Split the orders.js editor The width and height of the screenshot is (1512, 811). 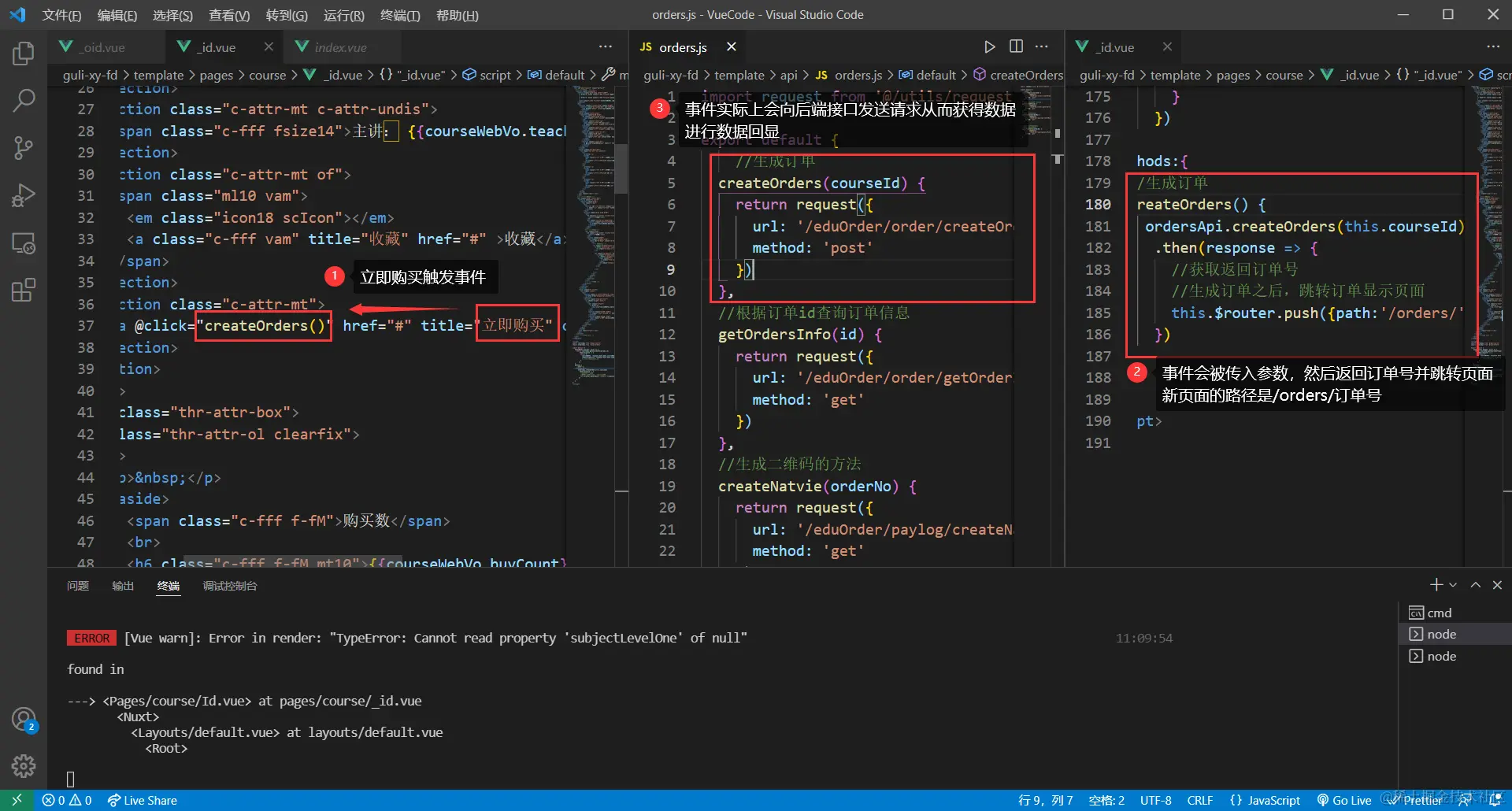(1016, 47)
